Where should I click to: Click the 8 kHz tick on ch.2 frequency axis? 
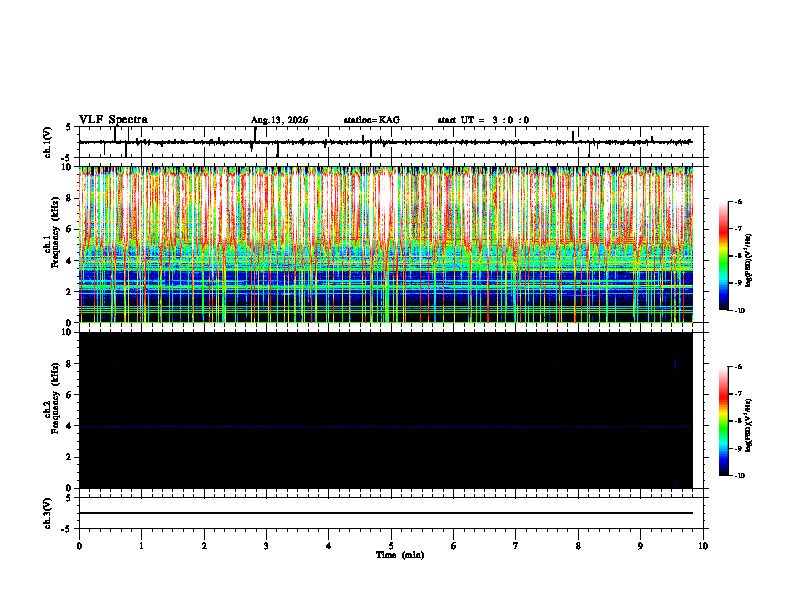pos(74,364)
